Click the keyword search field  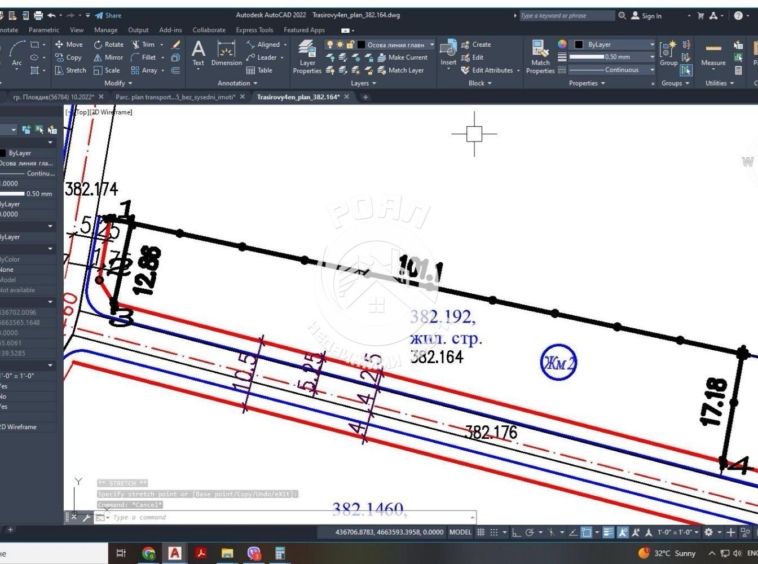(x=567, y=16)
